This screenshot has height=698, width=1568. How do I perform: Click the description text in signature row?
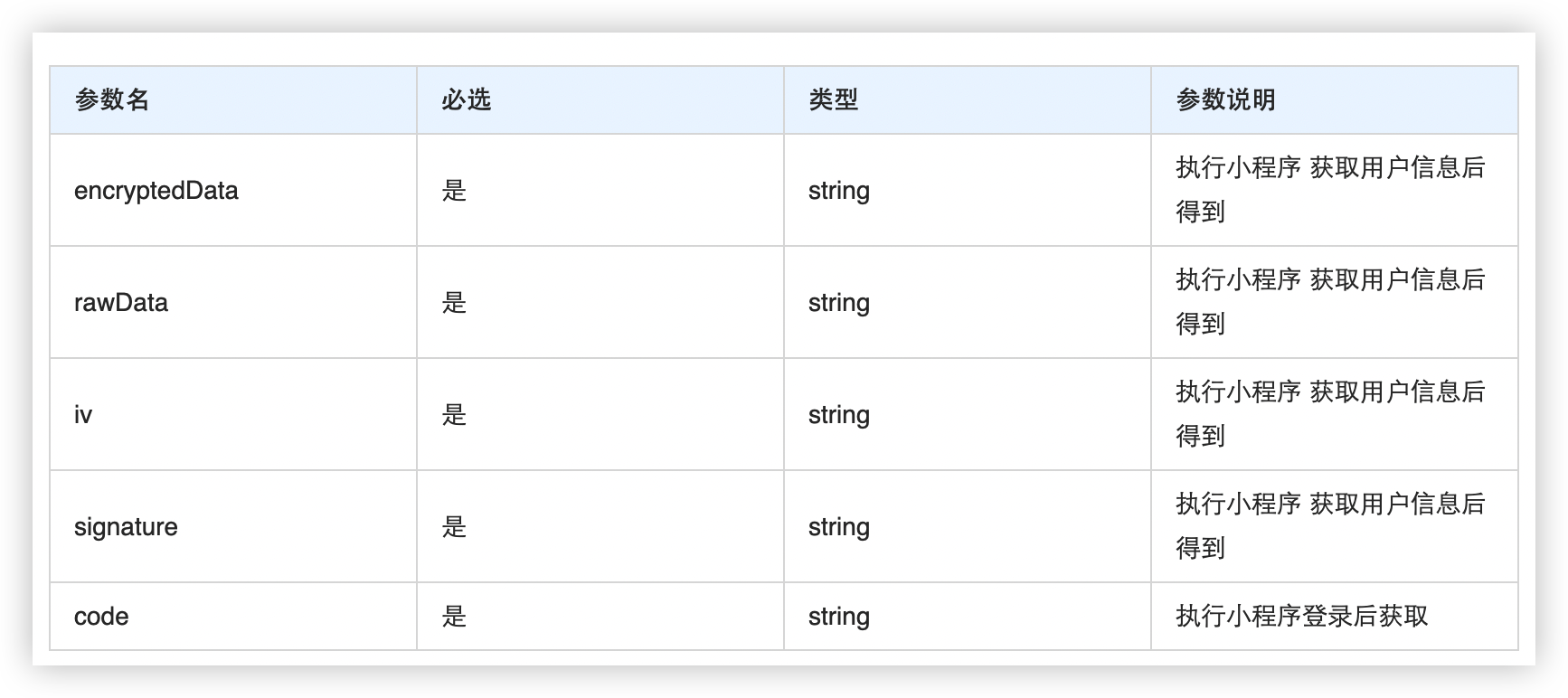pyautogui.click(x=1330, y=526)
